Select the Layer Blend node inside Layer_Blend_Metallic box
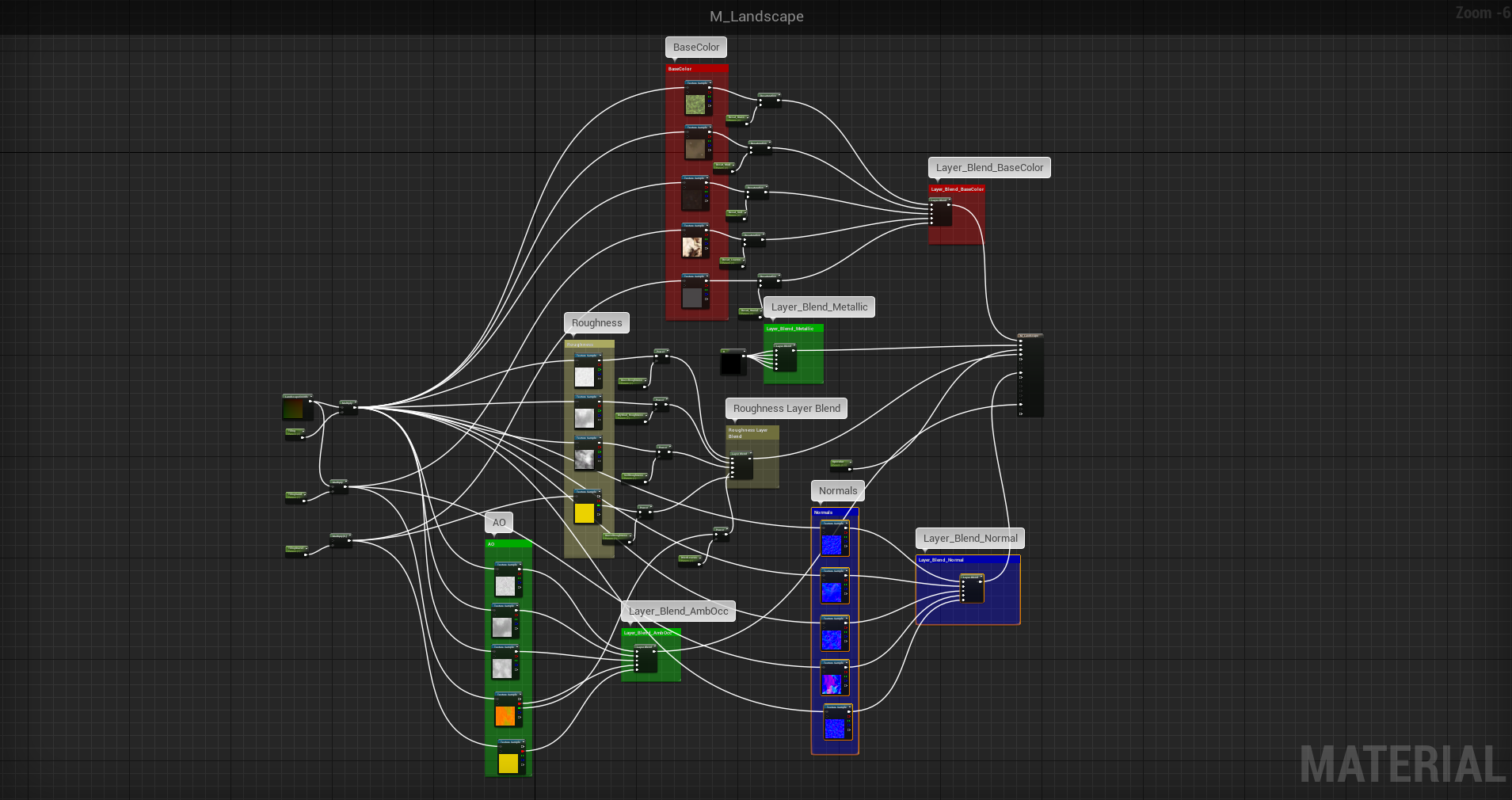 click(x=785, y=357)
